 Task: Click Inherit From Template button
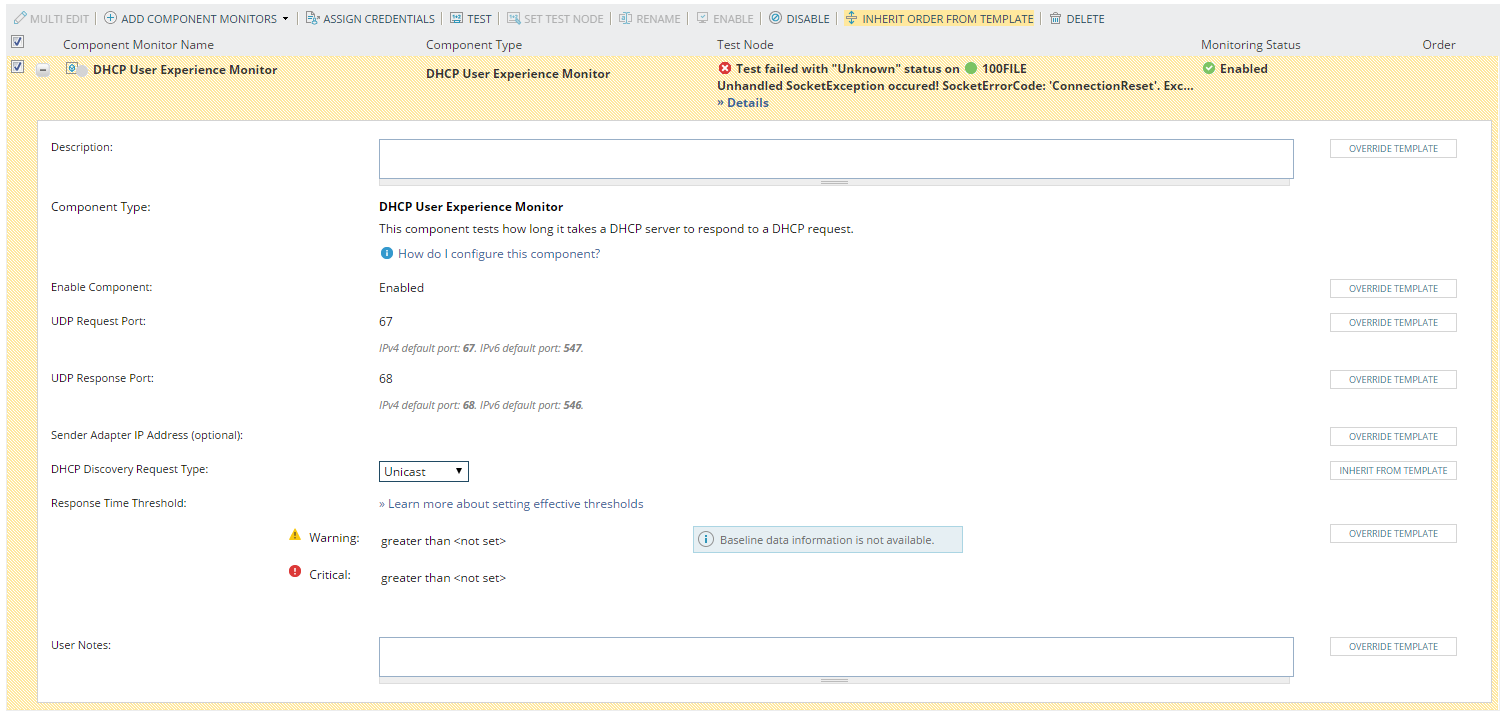[1393, 470]
